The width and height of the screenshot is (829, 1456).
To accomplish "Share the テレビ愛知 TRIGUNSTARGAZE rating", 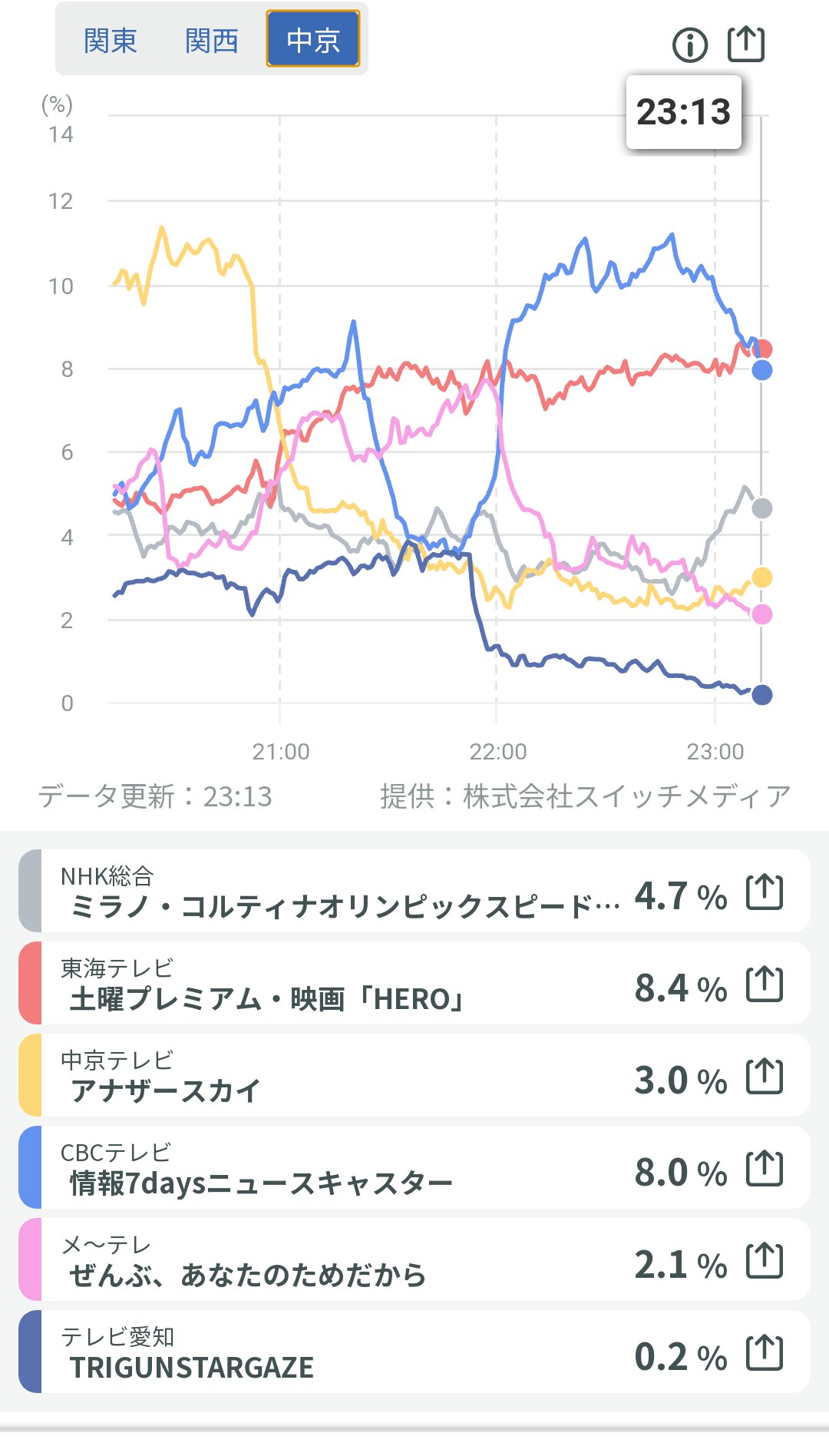I will (x=765, y=1353).
